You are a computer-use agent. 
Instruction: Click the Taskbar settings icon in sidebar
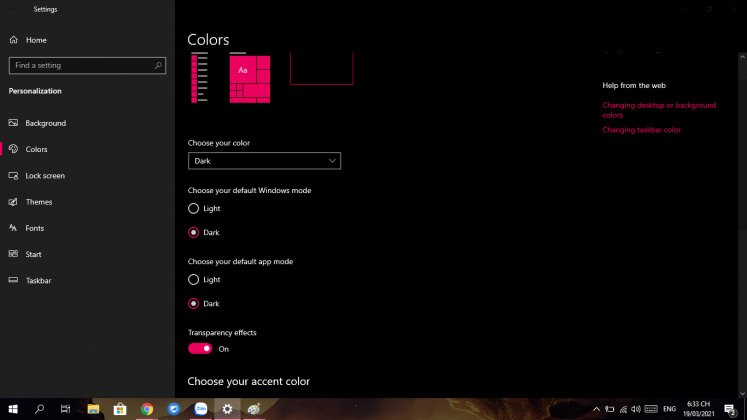pos(14,281)
